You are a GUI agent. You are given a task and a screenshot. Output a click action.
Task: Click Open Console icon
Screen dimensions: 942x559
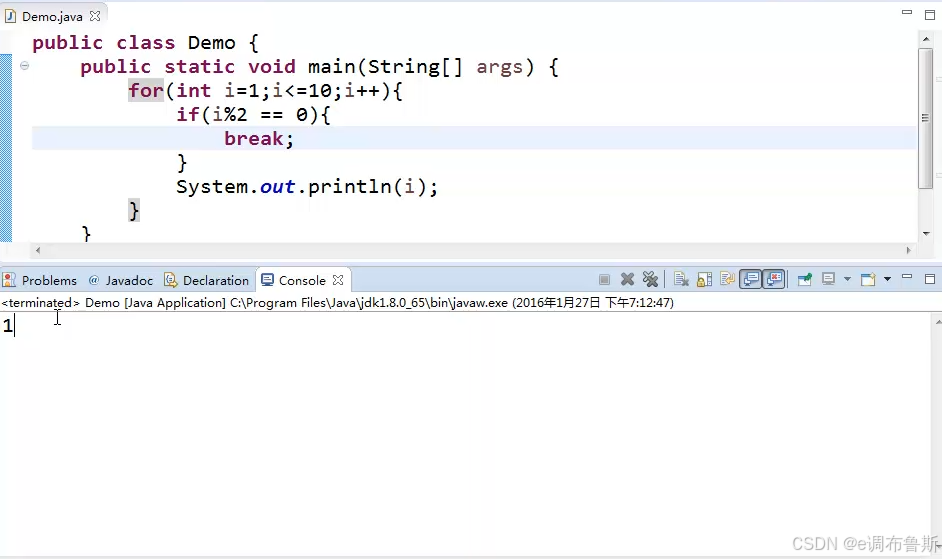coord(868,280)
